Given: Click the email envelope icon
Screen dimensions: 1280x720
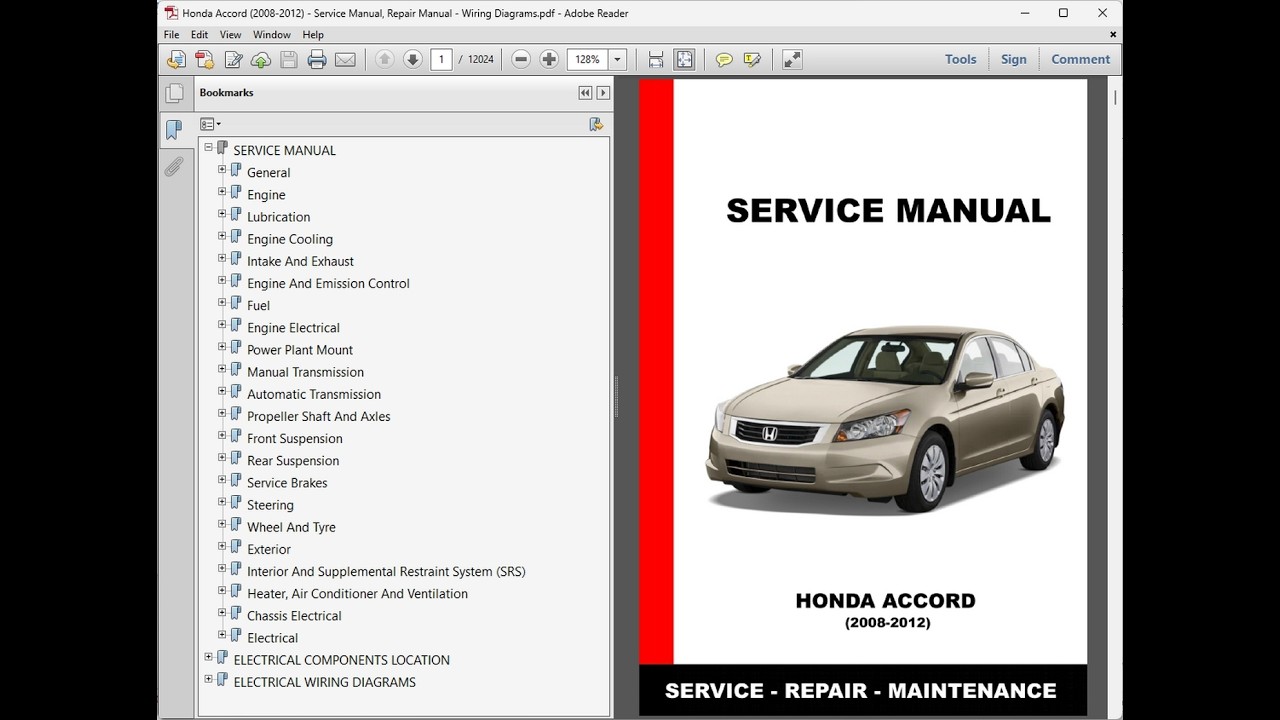Looking at the screenshot, I should 345,60.
